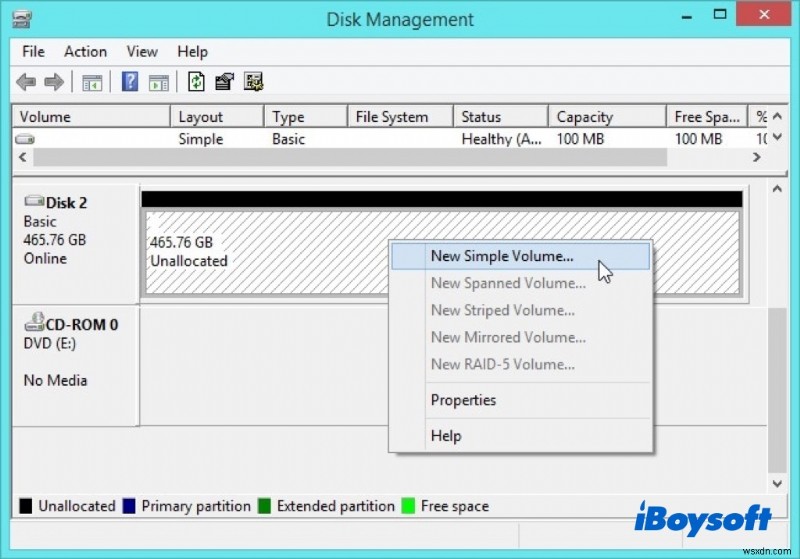Click the blue Primary partition legend swatch
The height and width of the screenshot is (559, 800).
coord(129,506)
